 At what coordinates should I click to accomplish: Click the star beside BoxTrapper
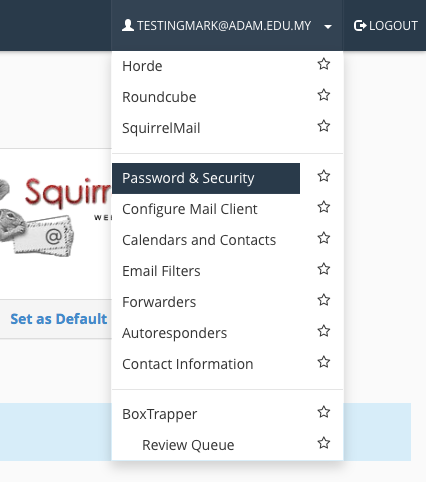tap(324, 412)
